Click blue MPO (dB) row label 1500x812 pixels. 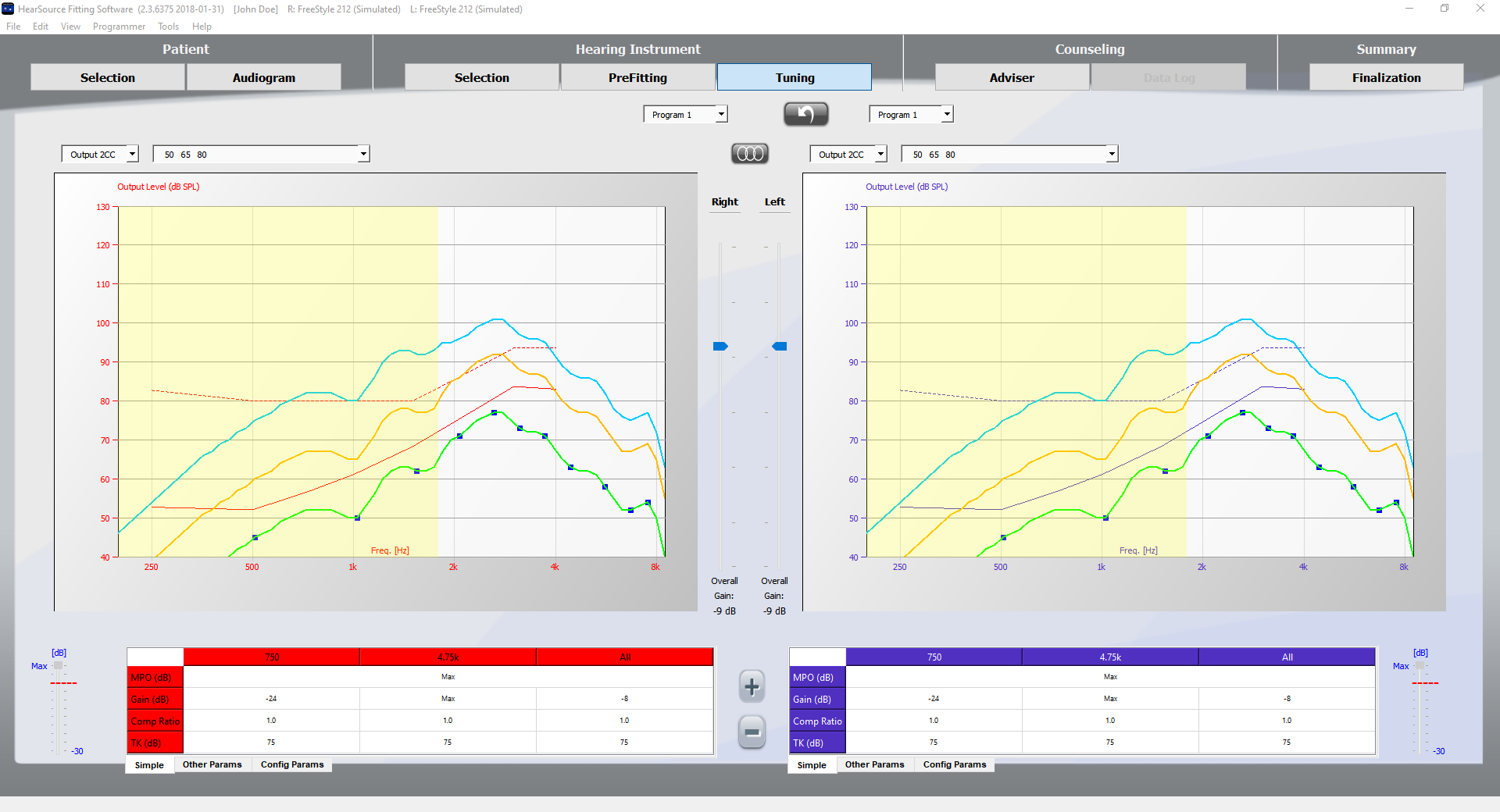coord(817,677)
